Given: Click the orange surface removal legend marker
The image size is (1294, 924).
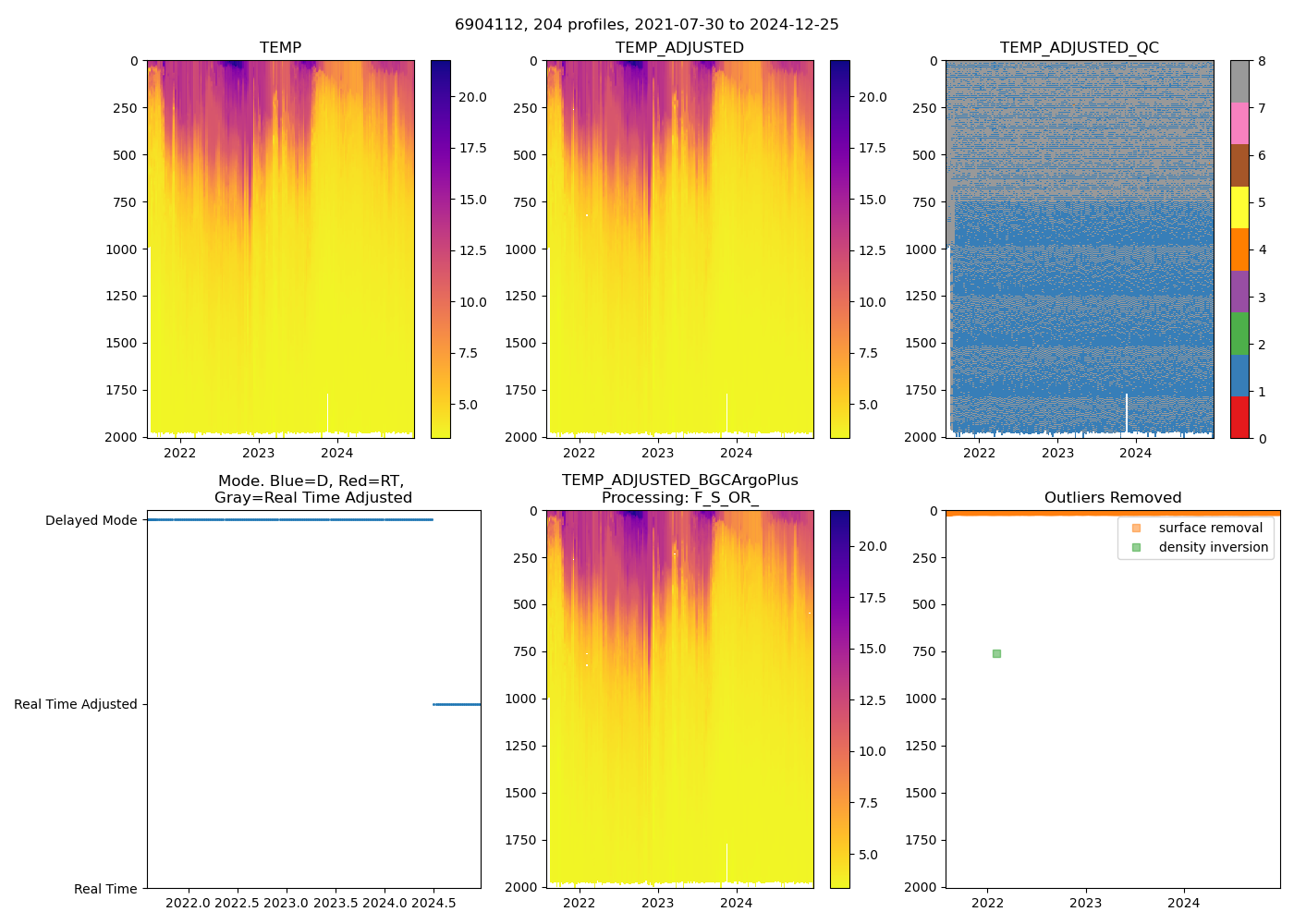Looking at the screenshot, I should (1136, 528).
